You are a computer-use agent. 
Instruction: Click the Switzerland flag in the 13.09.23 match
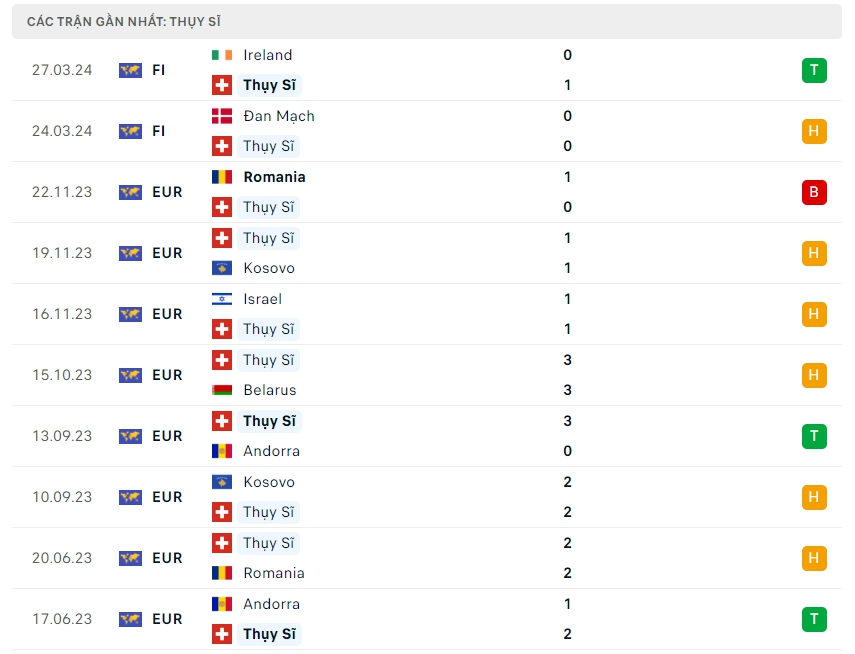pyautogui.click(x=222, y=421)
